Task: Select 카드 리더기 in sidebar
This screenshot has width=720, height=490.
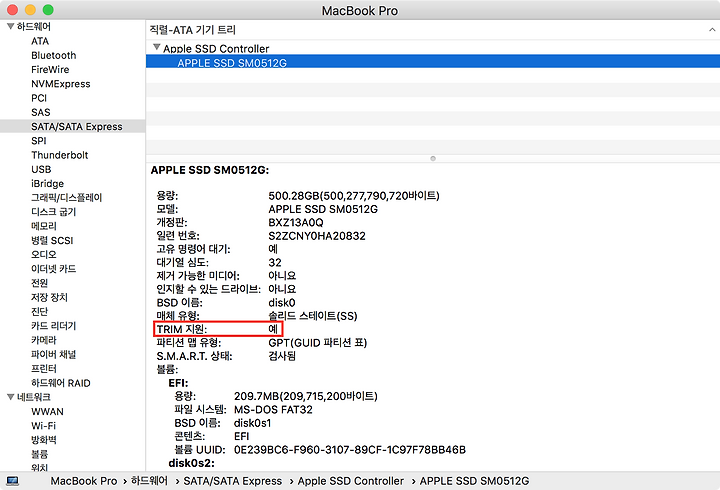Action: pyautogui.click(x=53, y=326)
